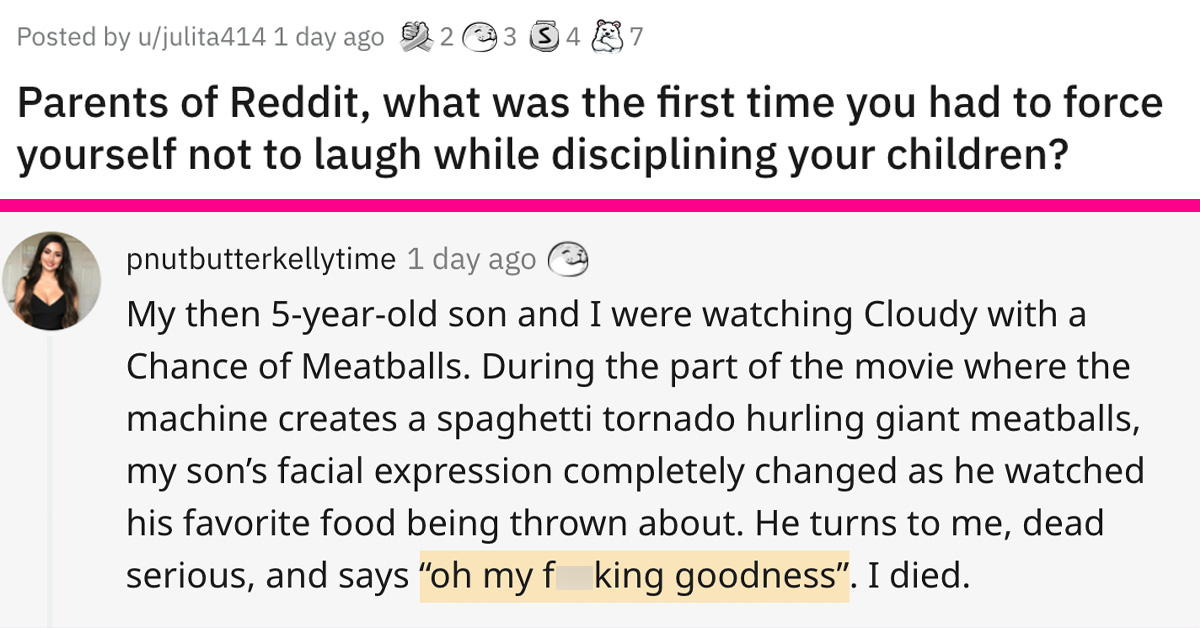Click the bear hug award icon

tap(606, 38)
